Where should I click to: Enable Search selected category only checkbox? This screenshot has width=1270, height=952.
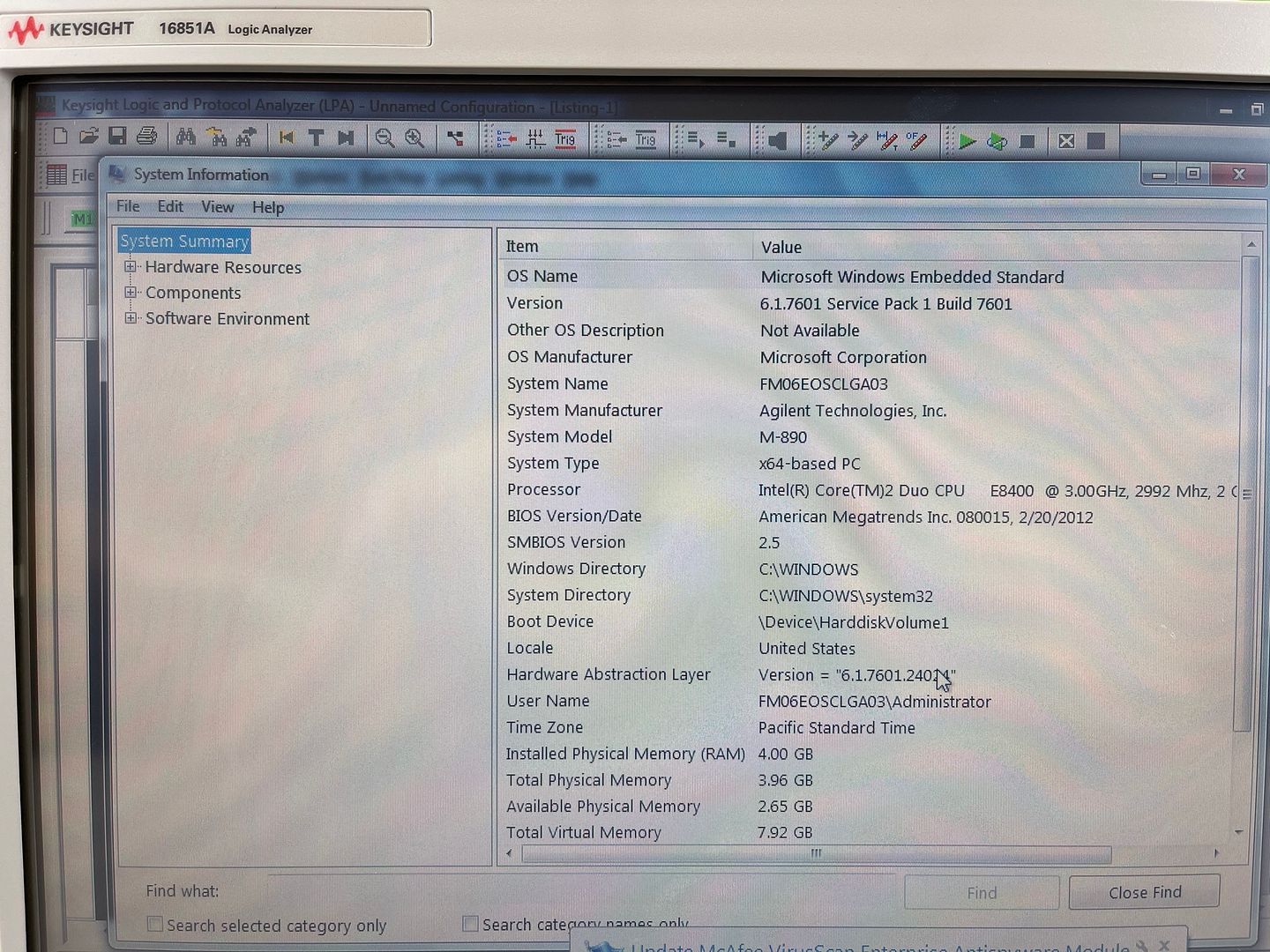coord(155,924)
